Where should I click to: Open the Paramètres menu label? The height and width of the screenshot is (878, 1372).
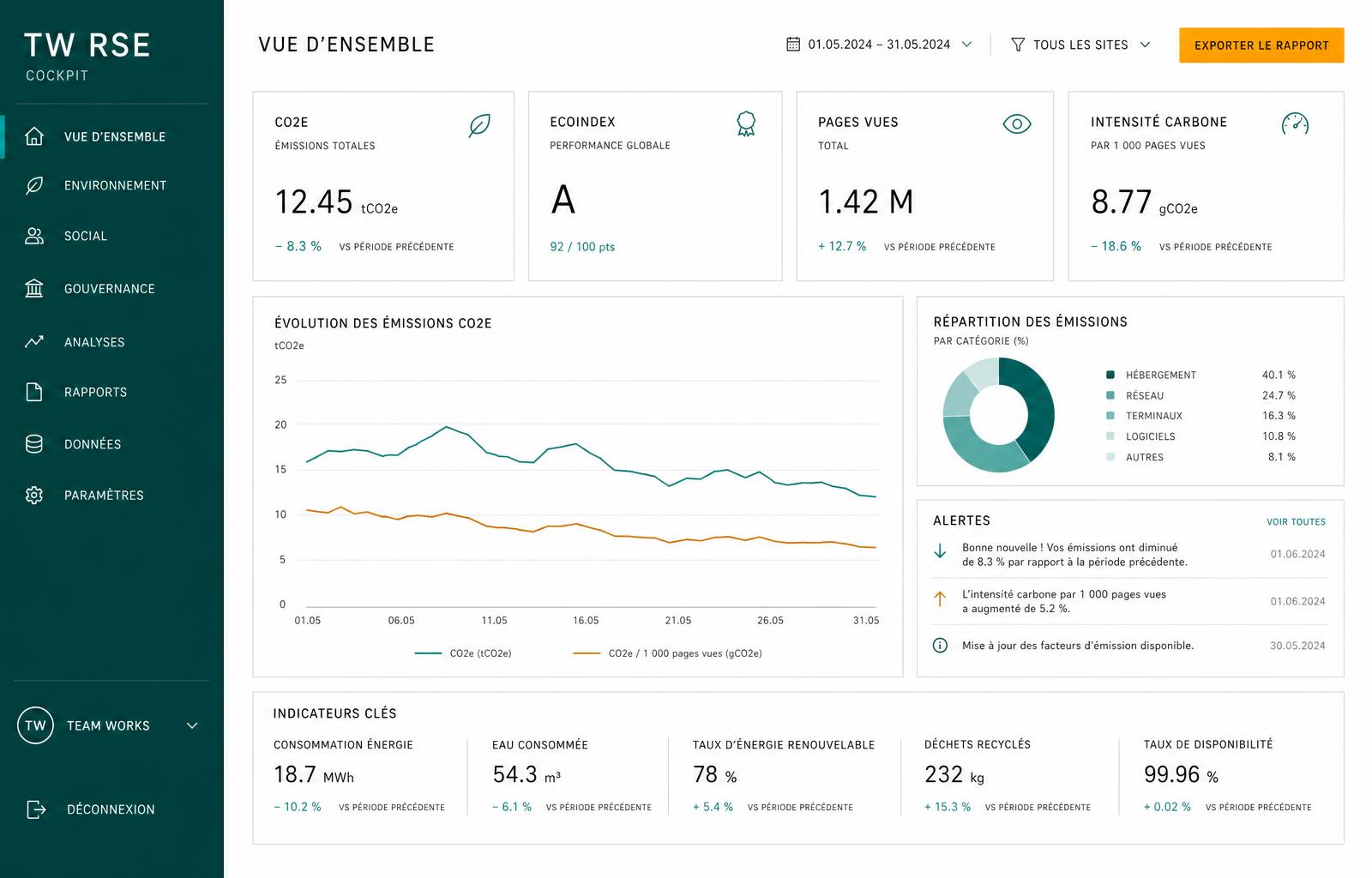click(x=104, y=496)
